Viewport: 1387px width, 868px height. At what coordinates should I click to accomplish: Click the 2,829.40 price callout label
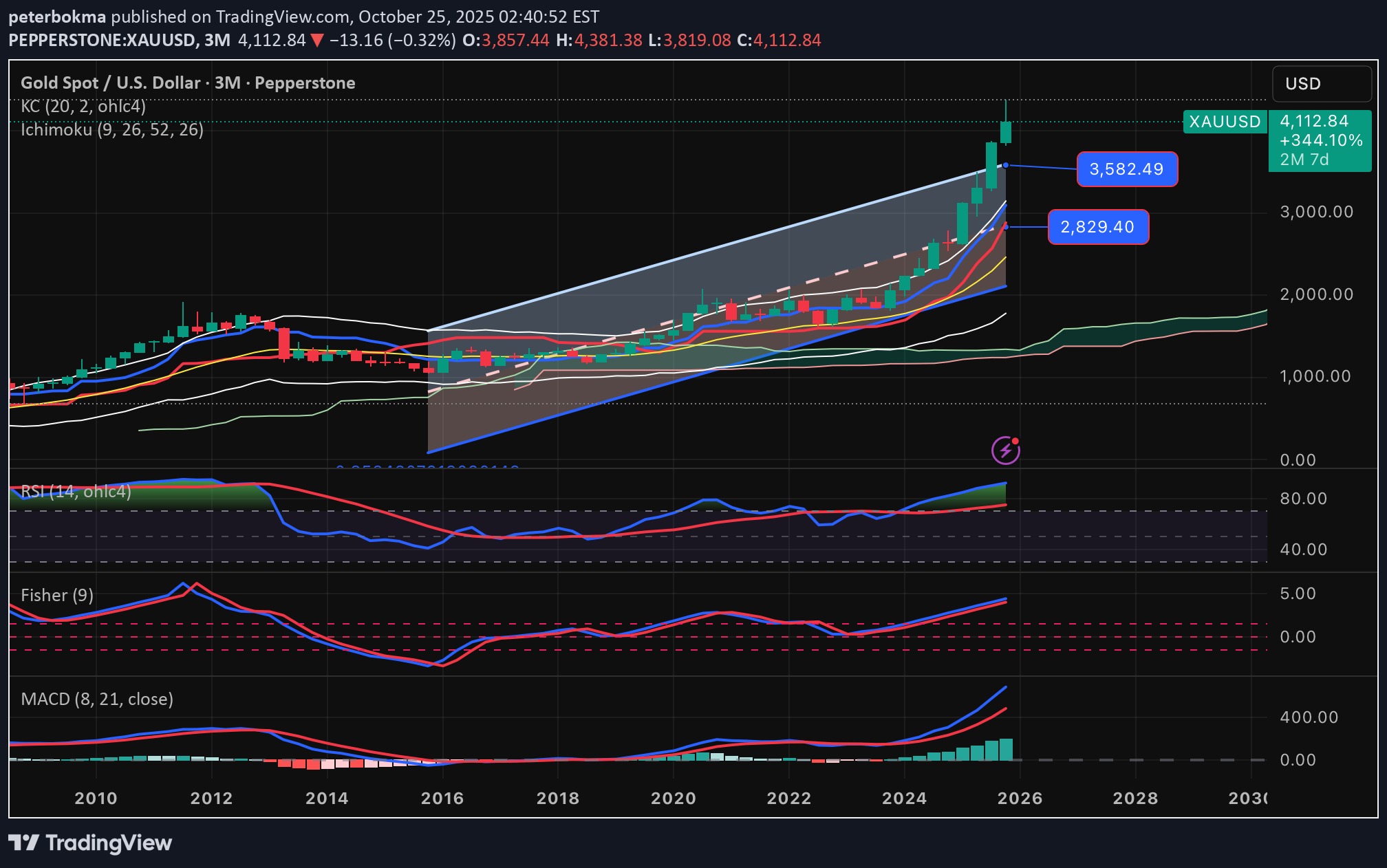(x=1098, y=227)
